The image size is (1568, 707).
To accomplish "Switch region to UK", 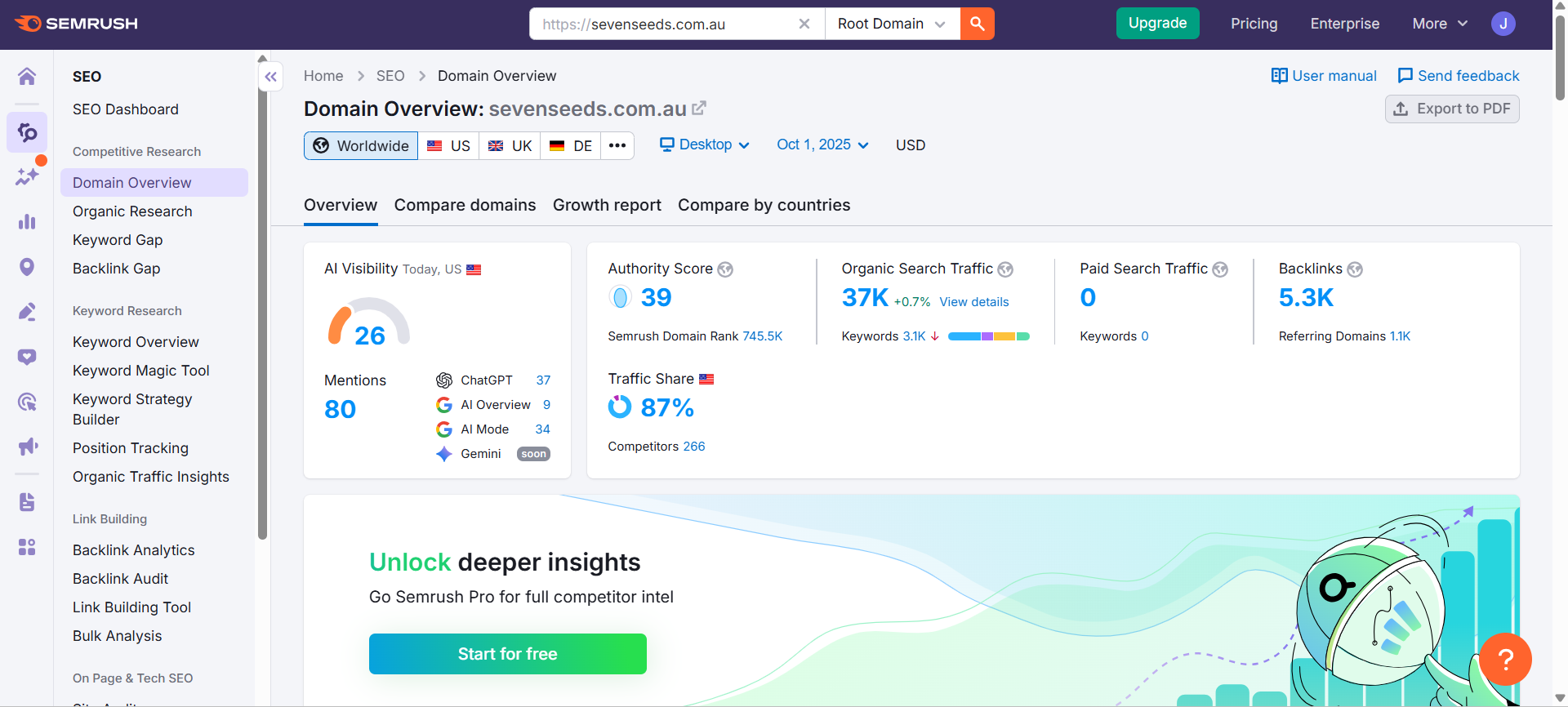I will tap(510, 145).
